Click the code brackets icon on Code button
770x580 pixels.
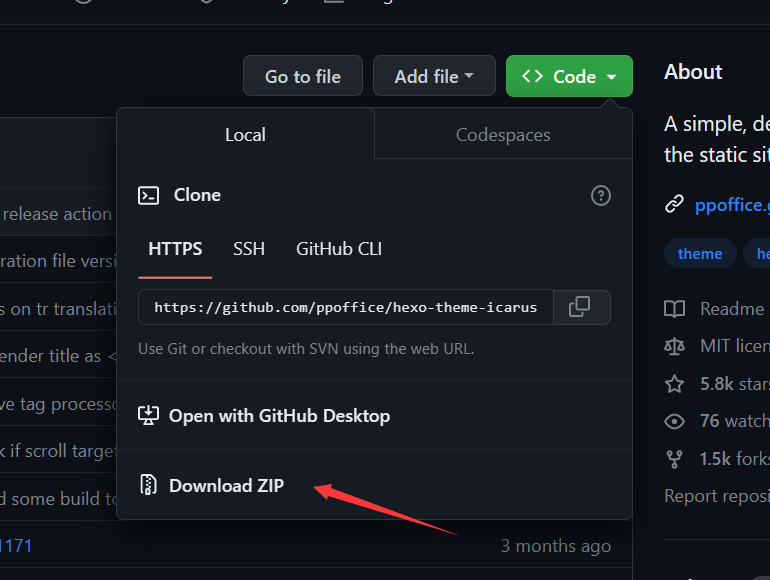(x=532, y=76)
